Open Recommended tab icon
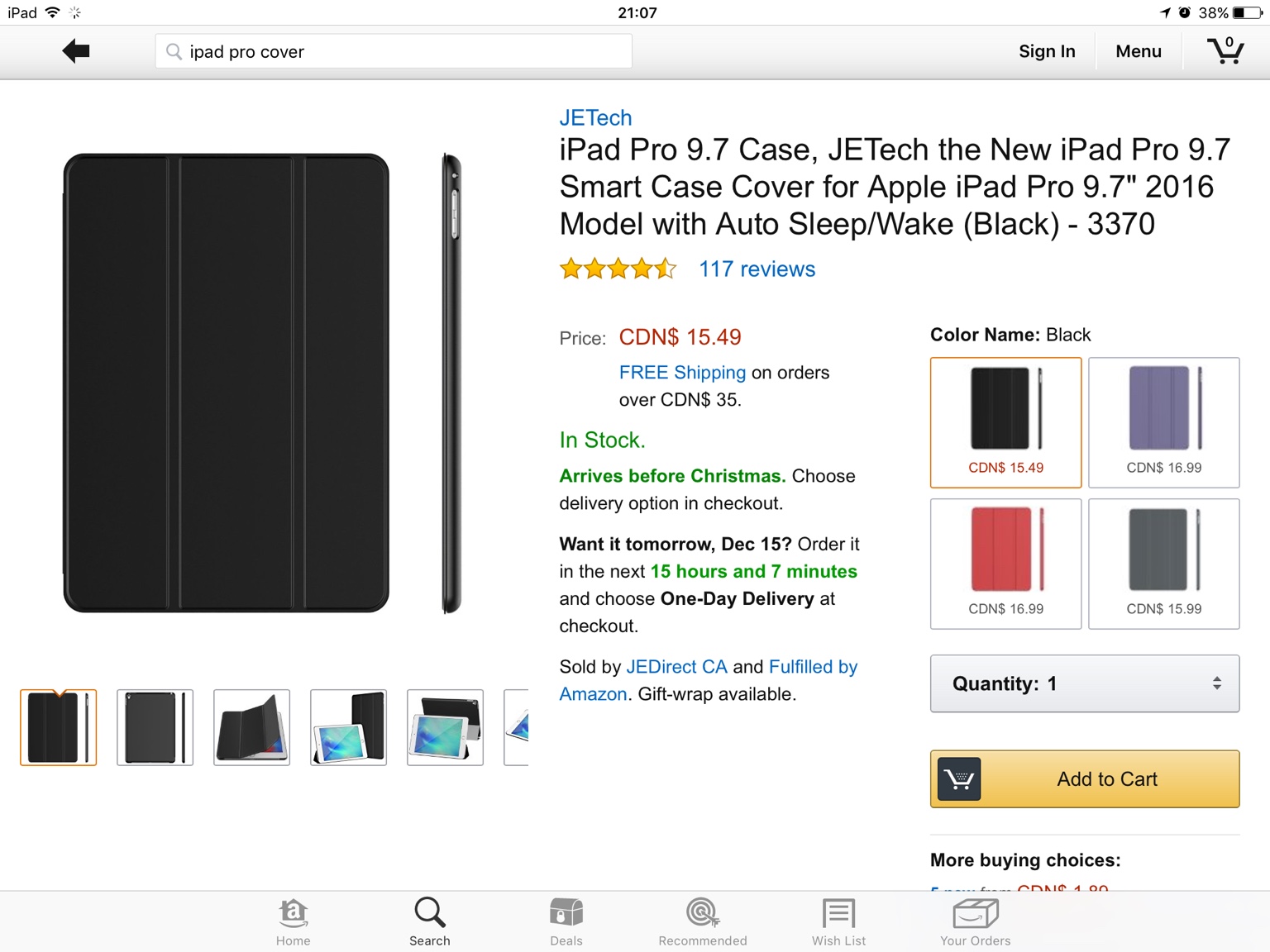 (x=703, y=913)
